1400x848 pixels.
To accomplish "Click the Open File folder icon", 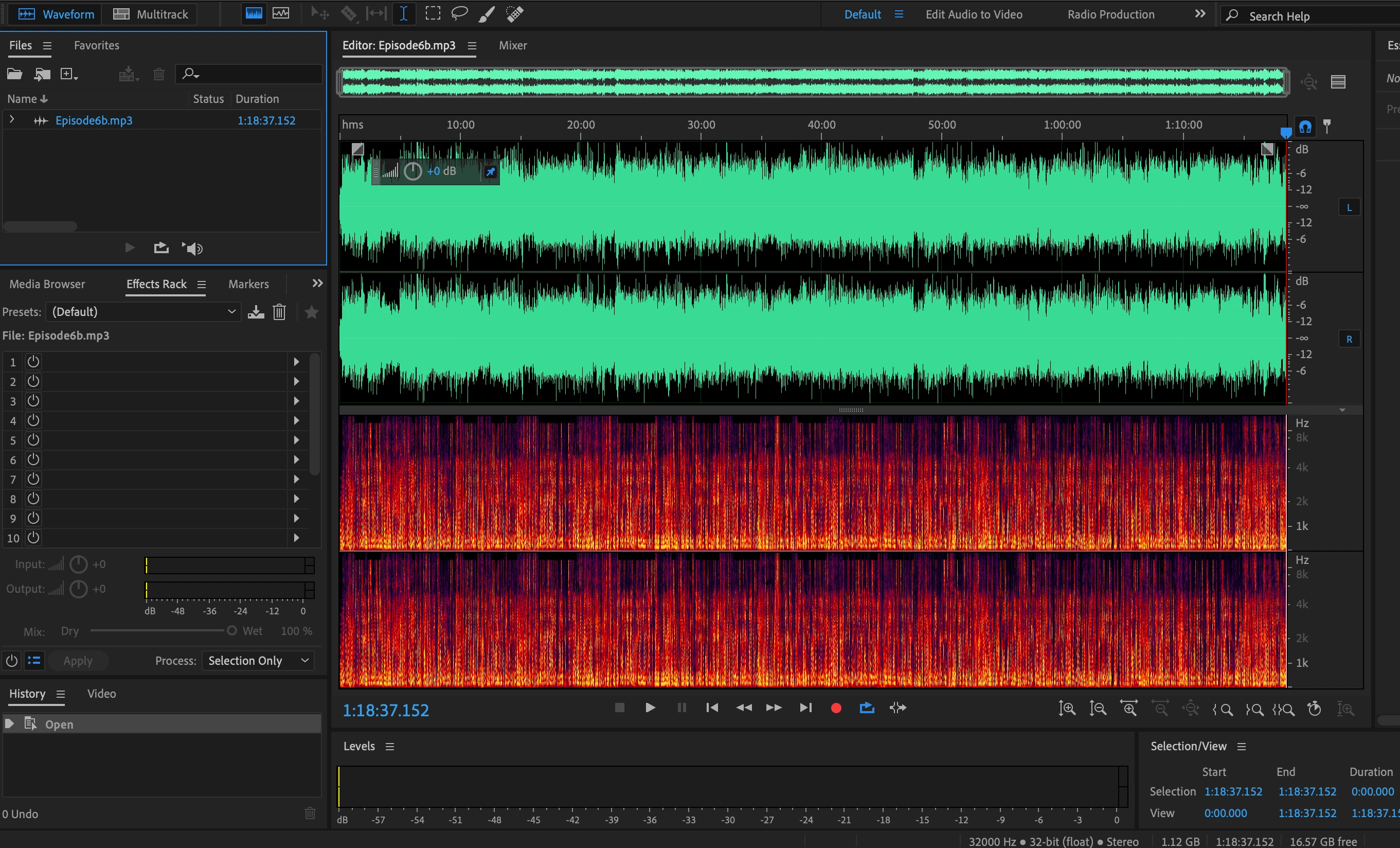I will coord(14,74).
